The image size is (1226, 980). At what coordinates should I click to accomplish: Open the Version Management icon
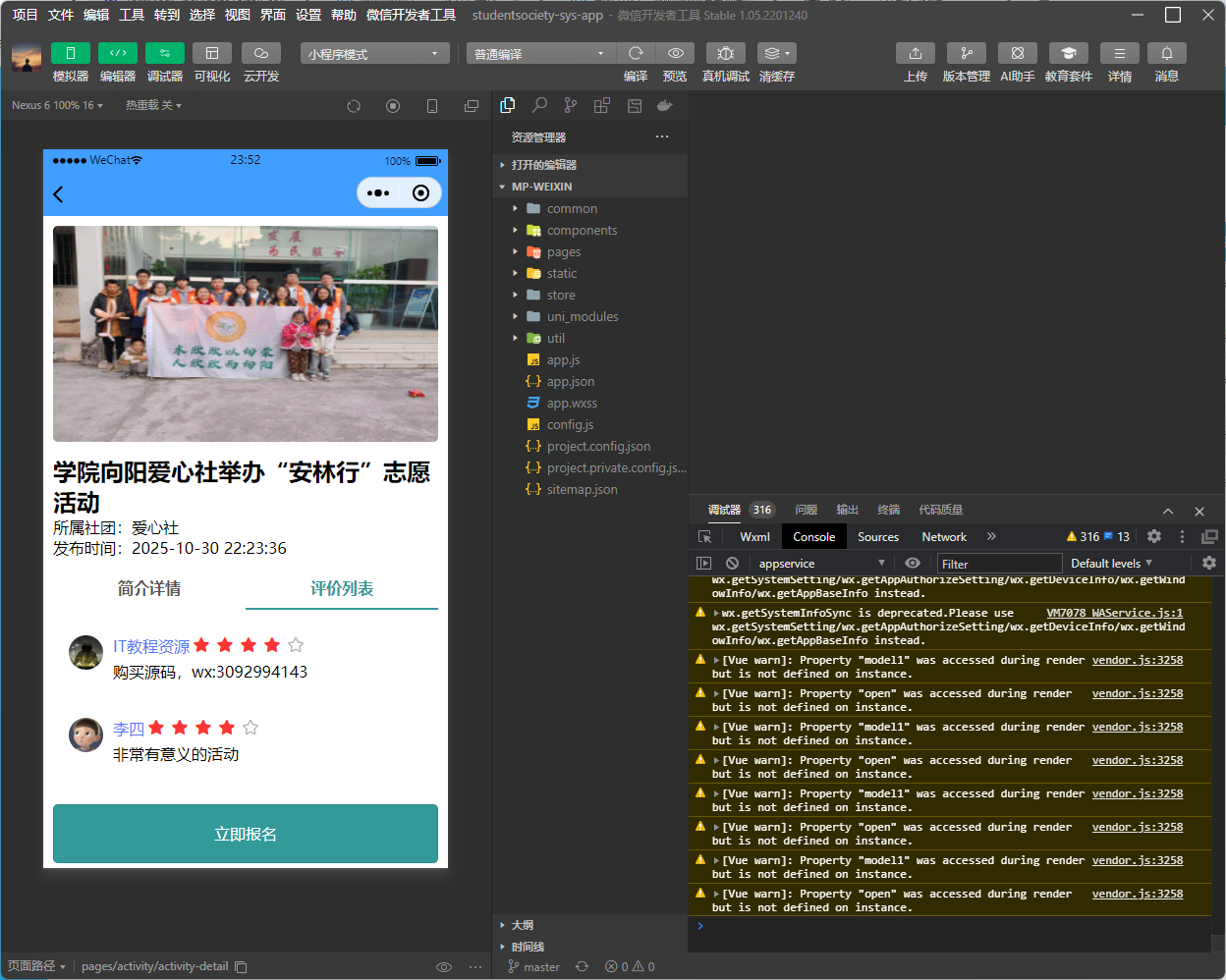click(x=967, y=53)
